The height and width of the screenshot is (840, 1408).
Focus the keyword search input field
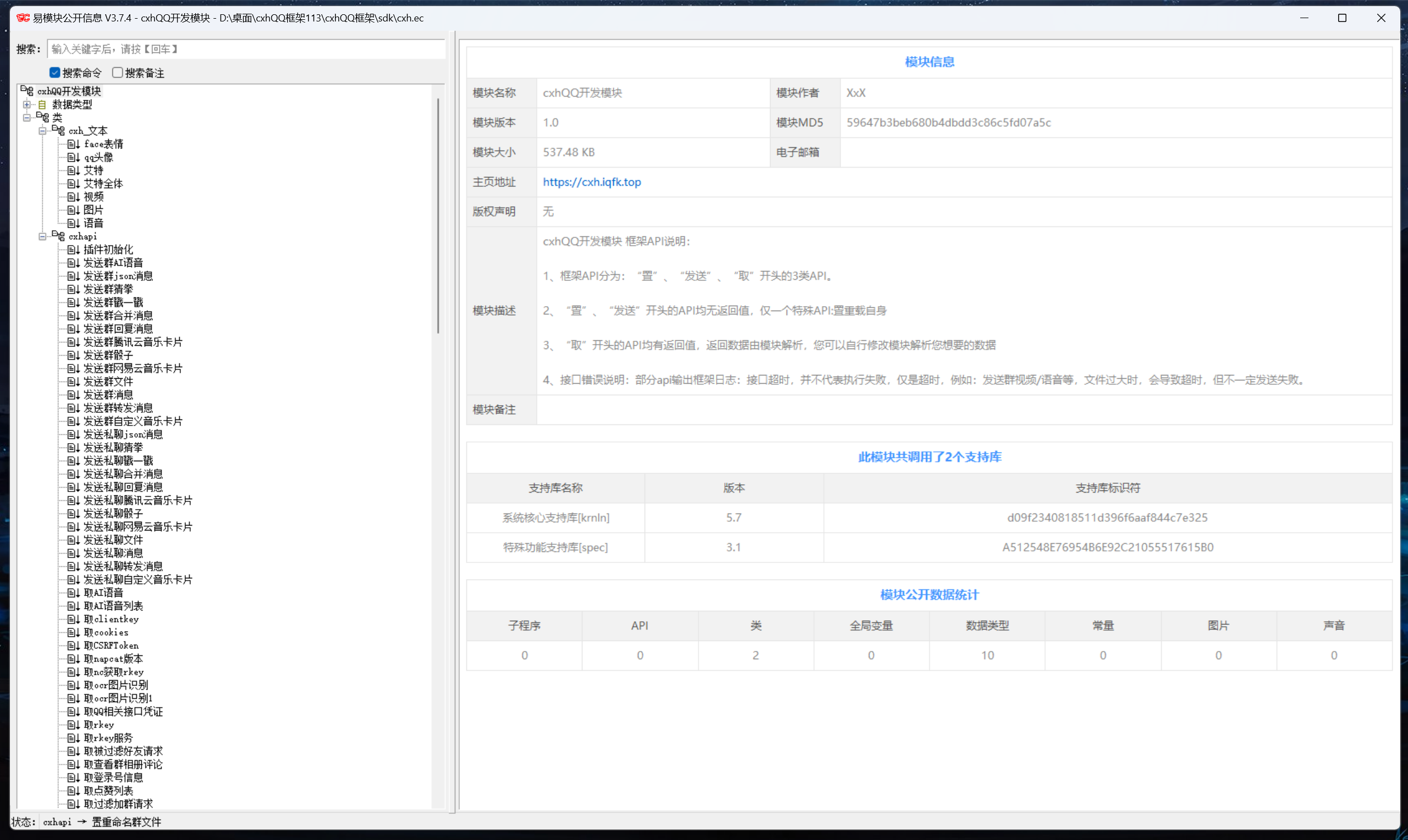pyautogui.click(x=246, y=49)
